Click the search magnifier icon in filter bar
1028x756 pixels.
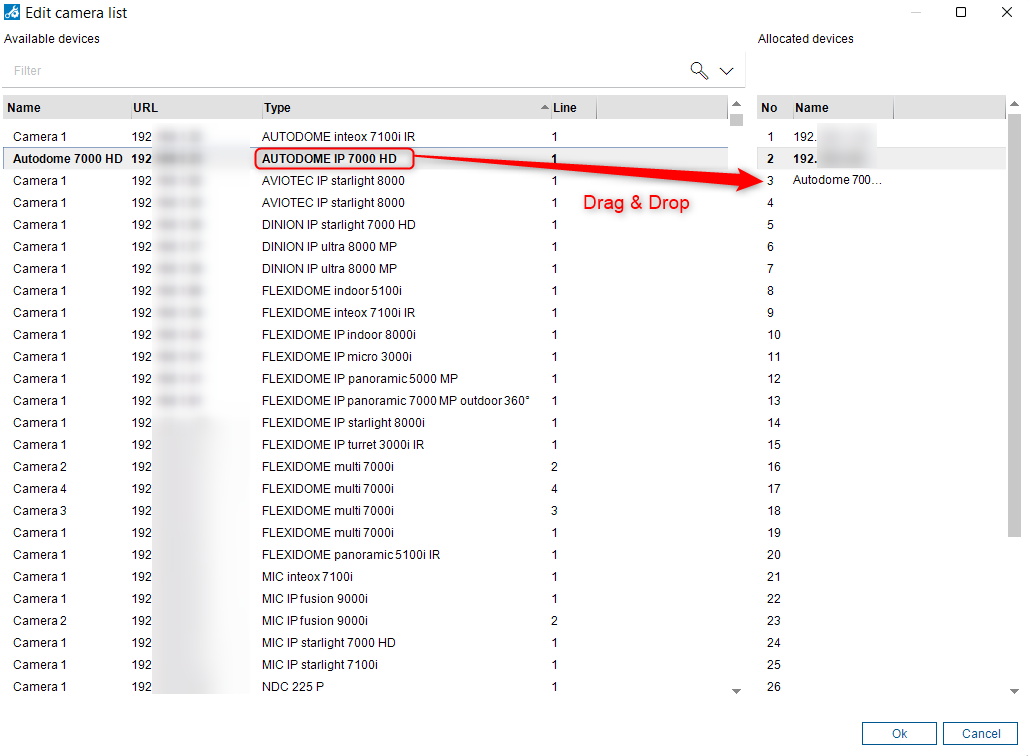pos(699,70)
